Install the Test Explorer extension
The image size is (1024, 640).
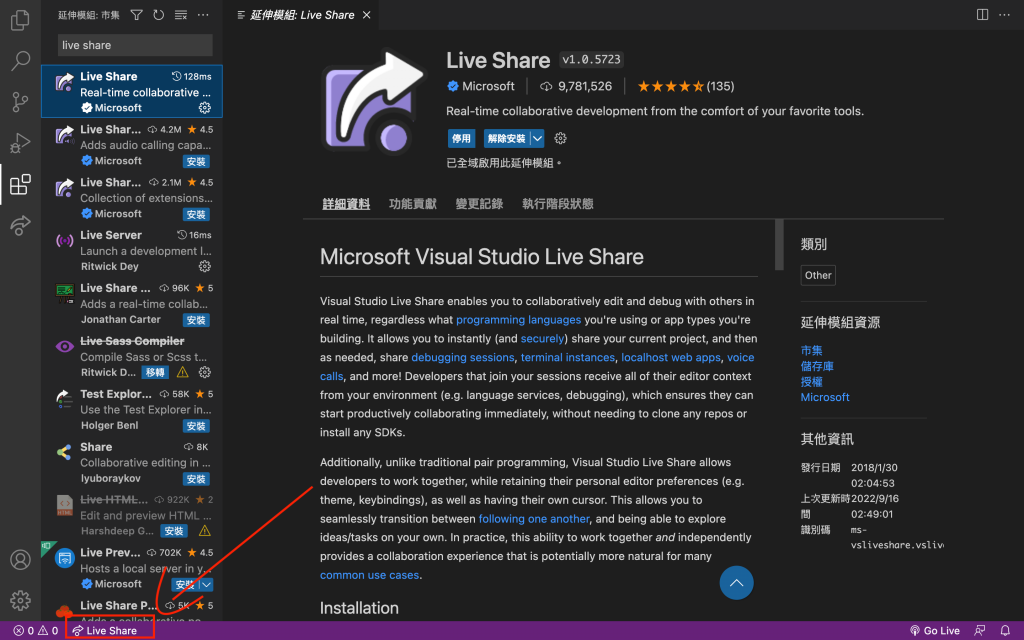pos(196,426)
